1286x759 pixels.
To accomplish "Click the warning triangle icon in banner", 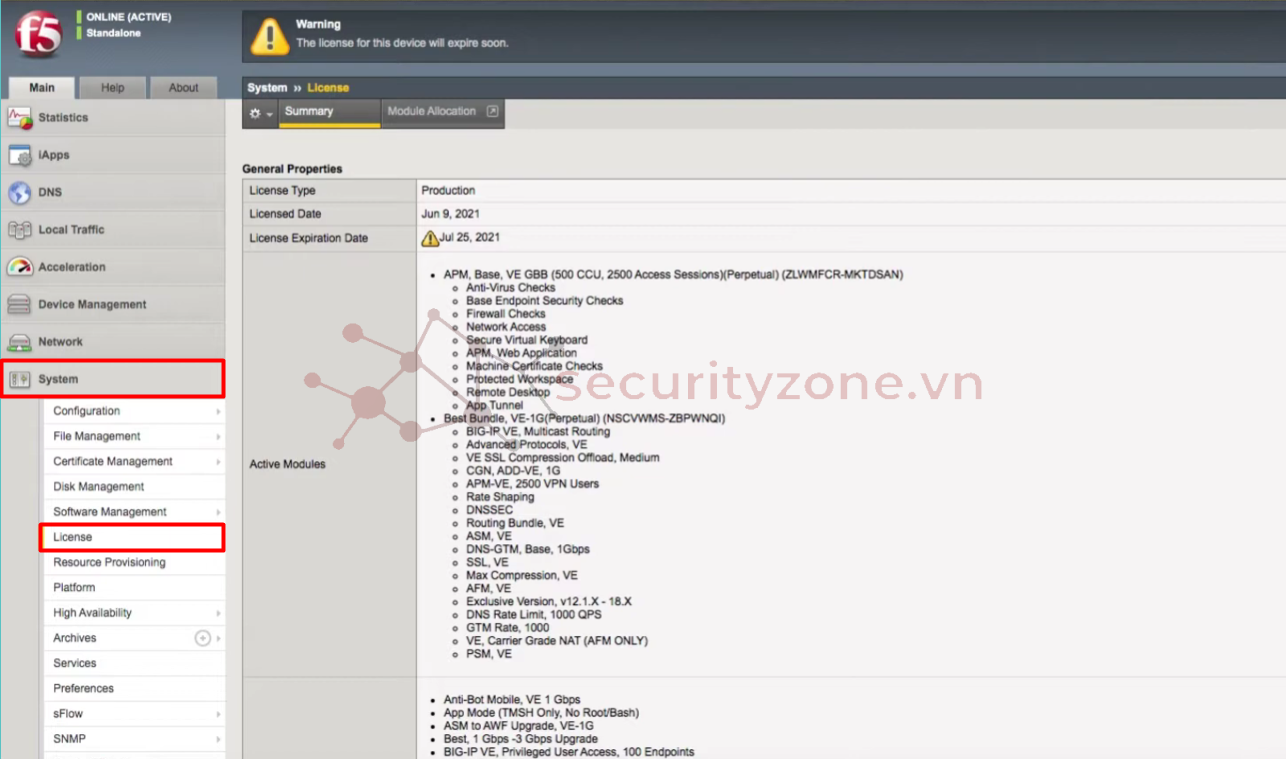I will point(270,36).
